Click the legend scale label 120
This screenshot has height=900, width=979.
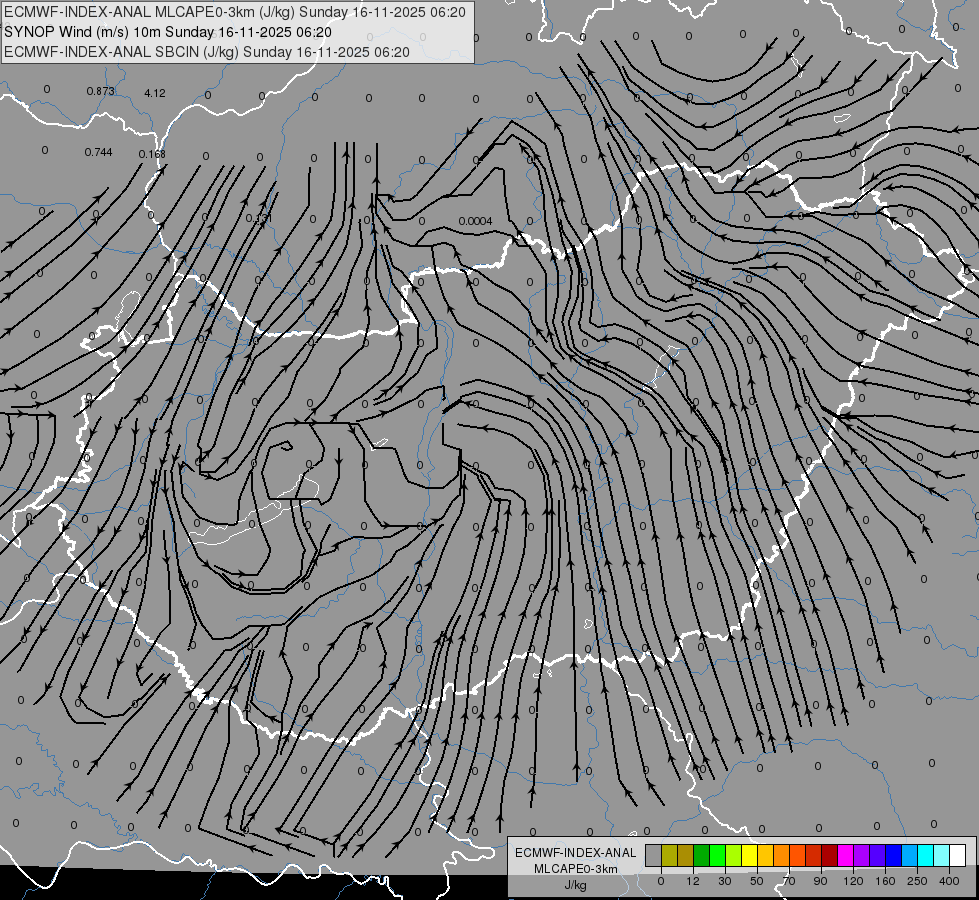coord(853,881)
